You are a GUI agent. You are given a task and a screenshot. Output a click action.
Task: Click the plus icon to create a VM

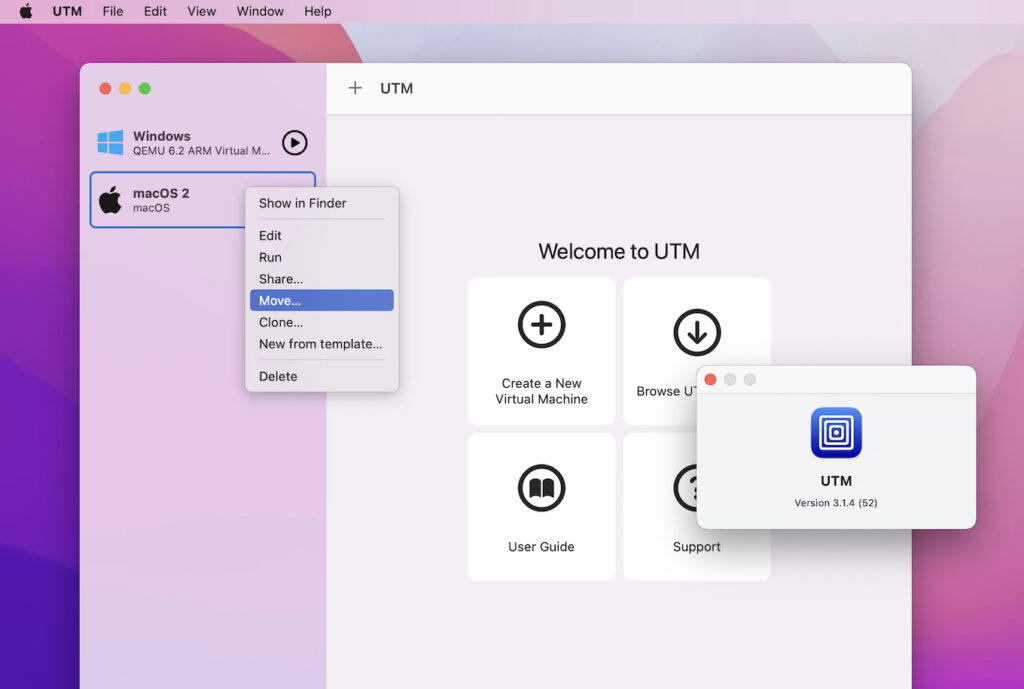click(355, 88)
